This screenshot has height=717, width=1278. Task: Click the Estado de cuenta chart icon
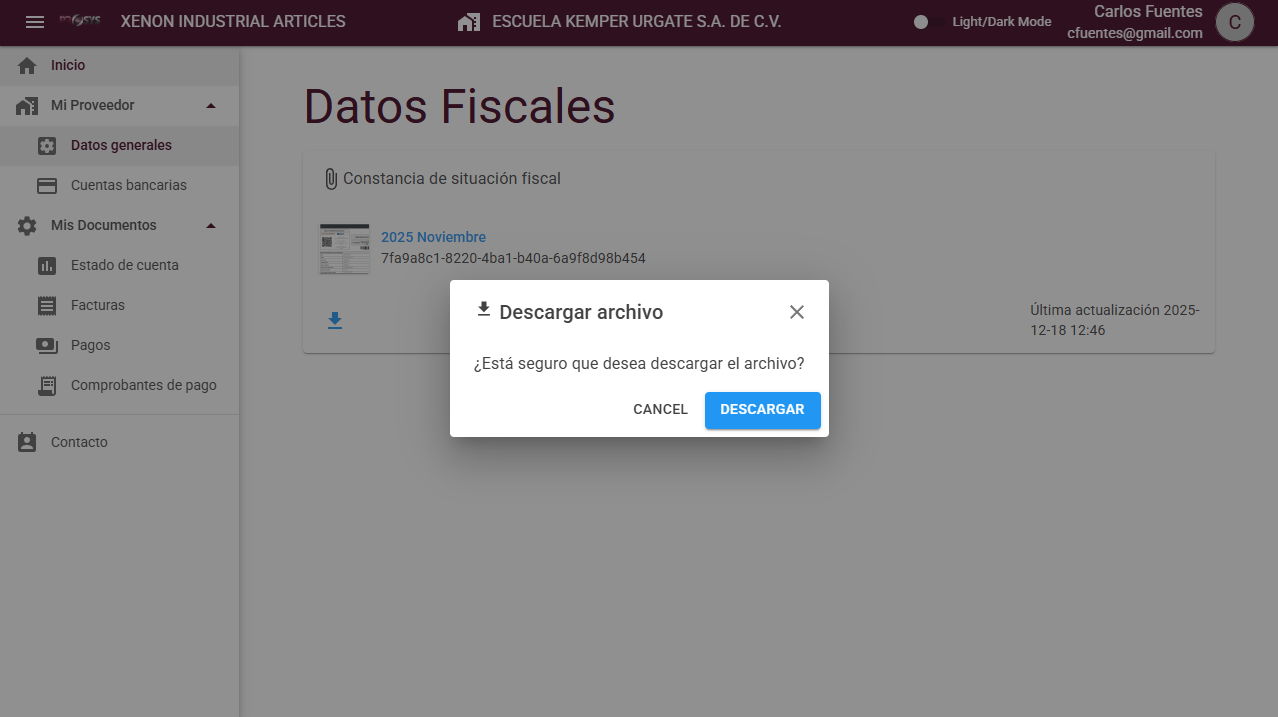pos(47,266)
